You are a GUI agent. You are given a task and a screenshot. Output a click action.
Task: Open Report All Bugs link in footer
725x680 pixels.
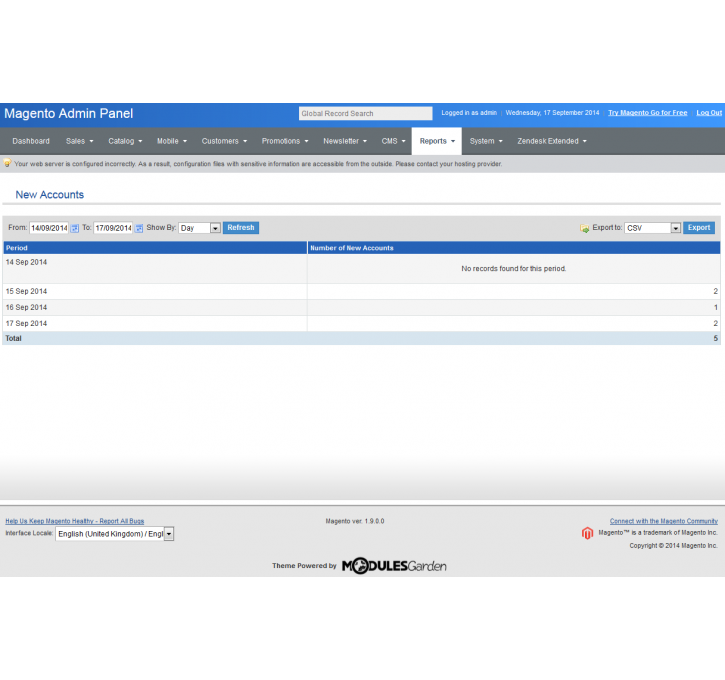[74, 521]
